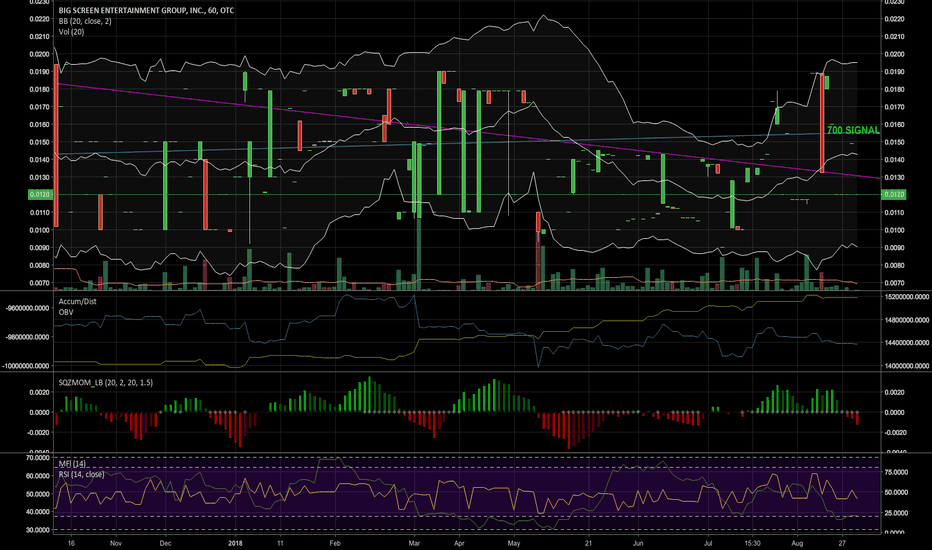Click the Apr label on the time axis

click(459, 543)
